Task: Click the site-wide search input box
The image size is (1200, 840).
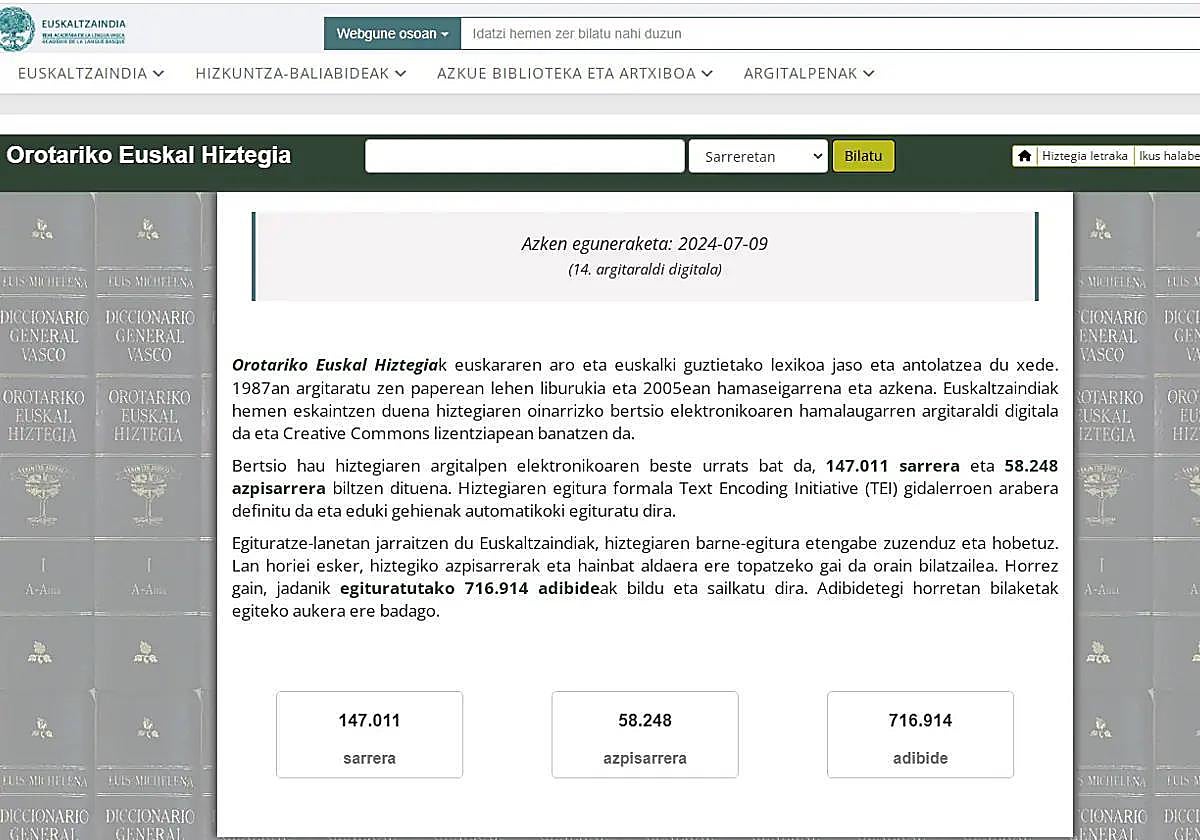Action: pyautogui.click(x=830, y=33)
